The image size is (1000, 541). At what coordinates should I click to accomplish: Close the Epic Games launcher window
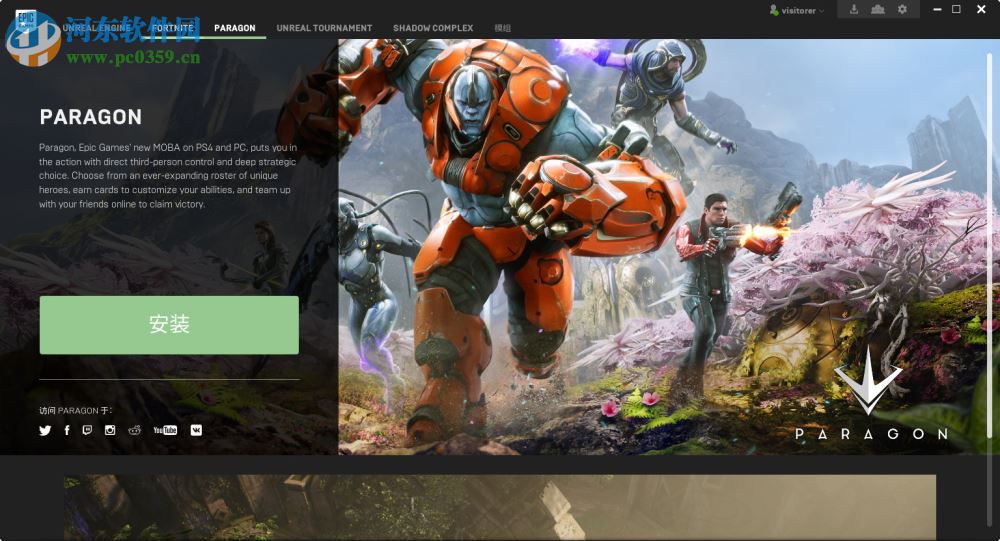coord(981,9)
